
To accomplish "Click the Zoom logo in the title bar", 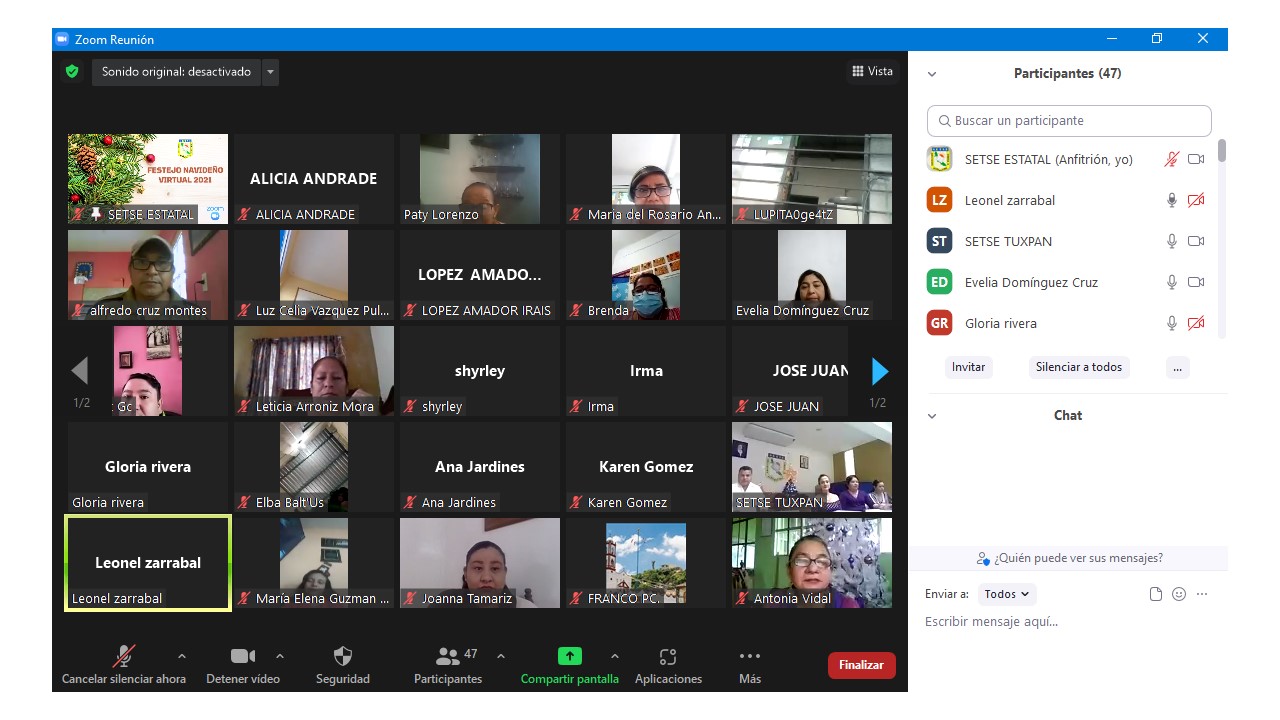I will pos(62,39).
